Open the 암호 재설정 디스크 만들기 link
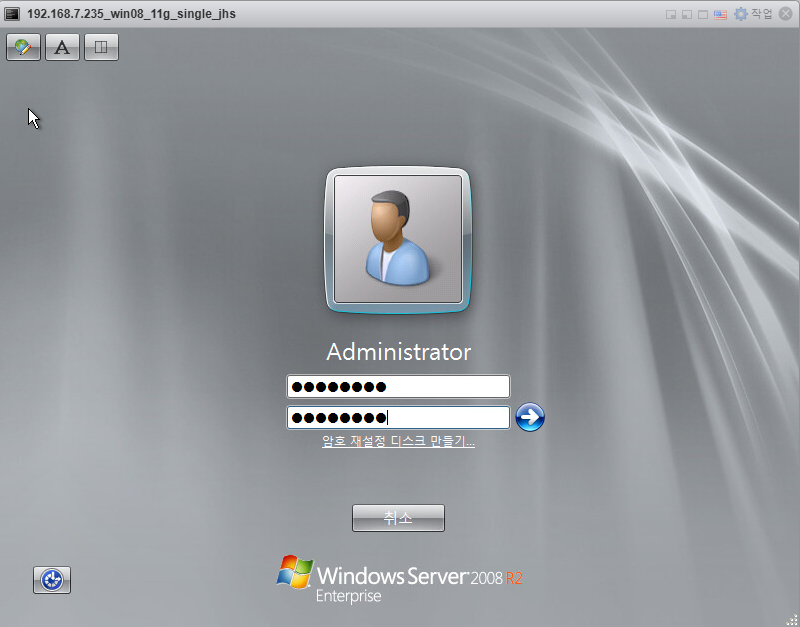800x627 pixels. [x=398, y=441]
